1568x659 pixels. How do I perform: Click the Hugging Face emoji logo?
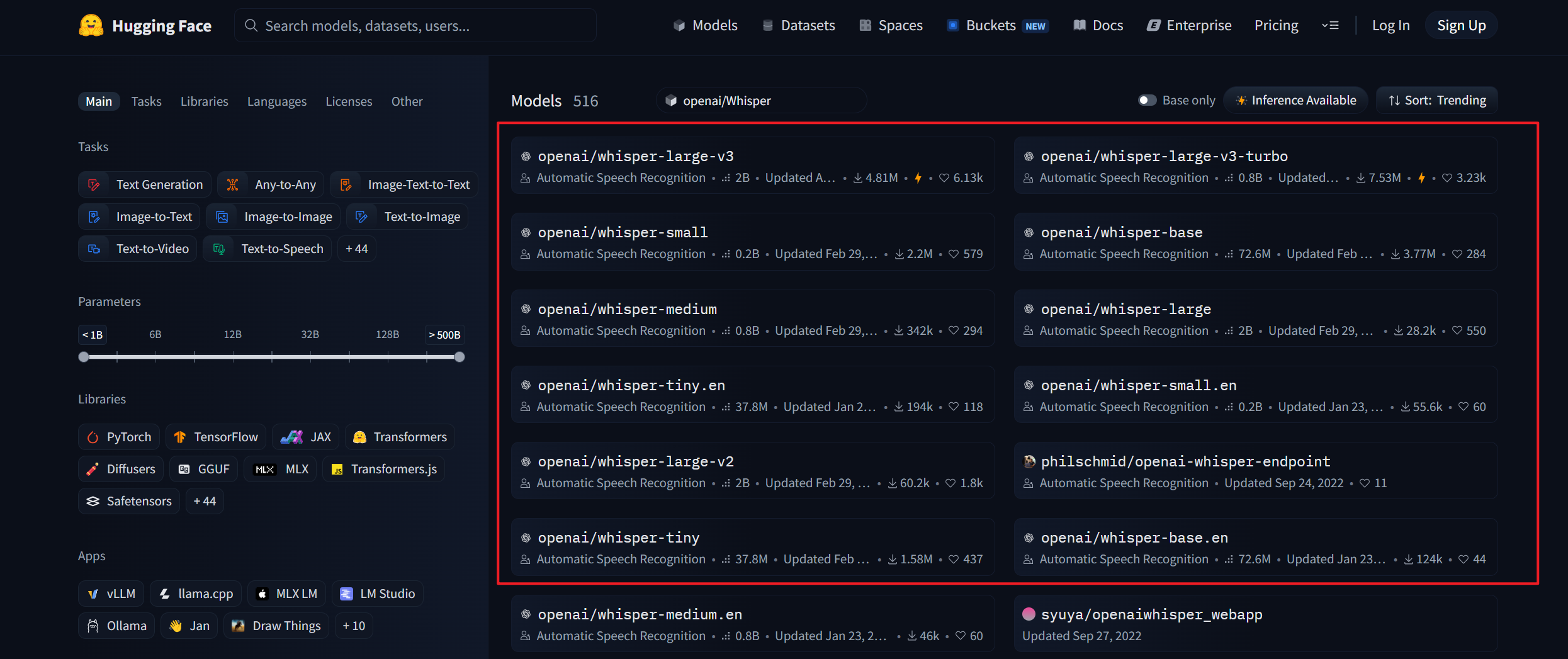[x=91, y=25]
